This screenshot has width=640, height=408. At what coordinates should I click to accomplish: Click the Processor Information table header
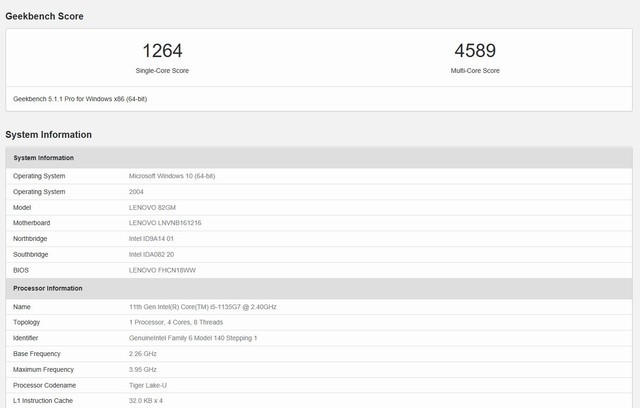click(47, 288)
